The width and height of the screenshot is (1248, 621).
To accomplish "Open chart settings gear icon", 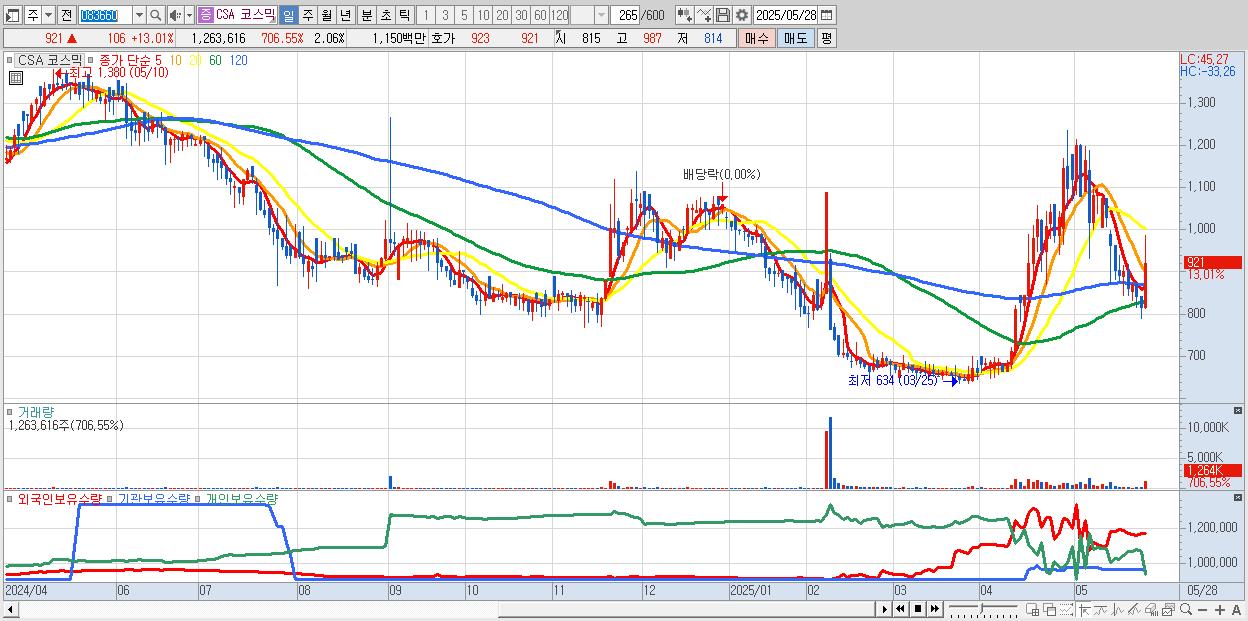I will (742, 15).
